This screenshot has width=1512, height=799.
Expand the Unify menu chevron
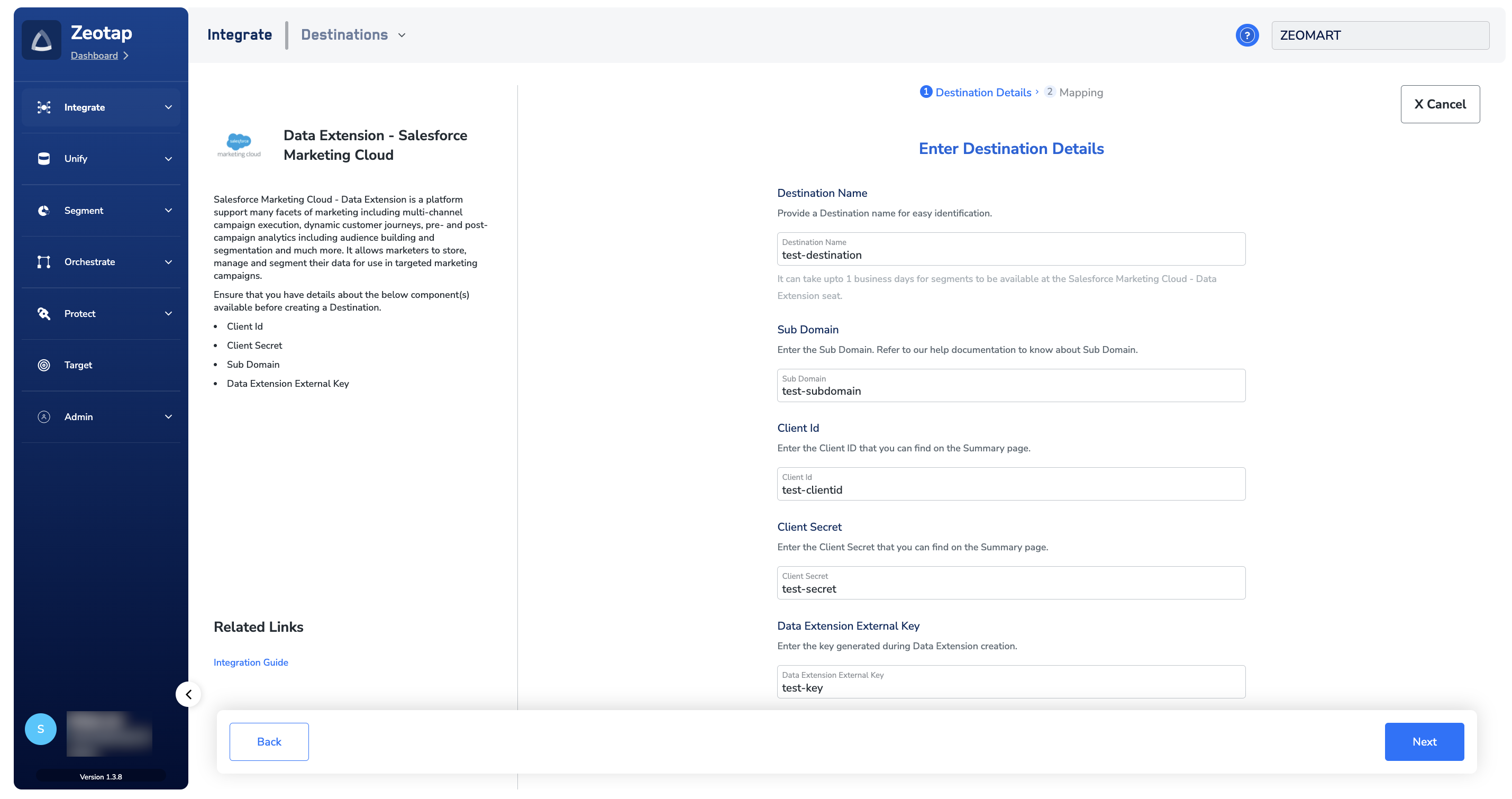click(x=168, y=159)
